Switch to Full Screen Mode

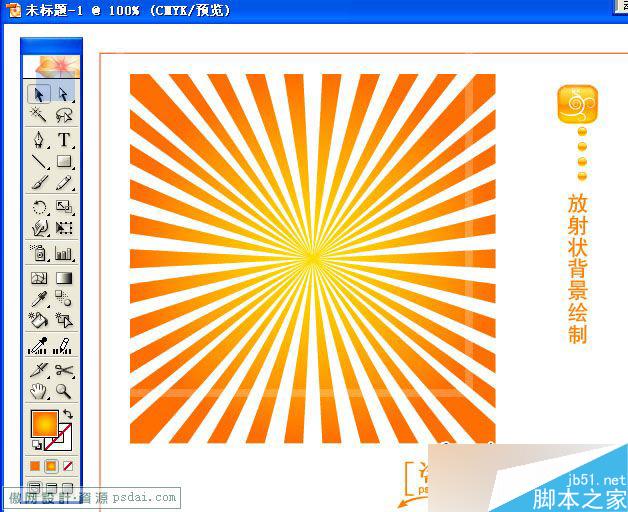[x=68, y=488]
